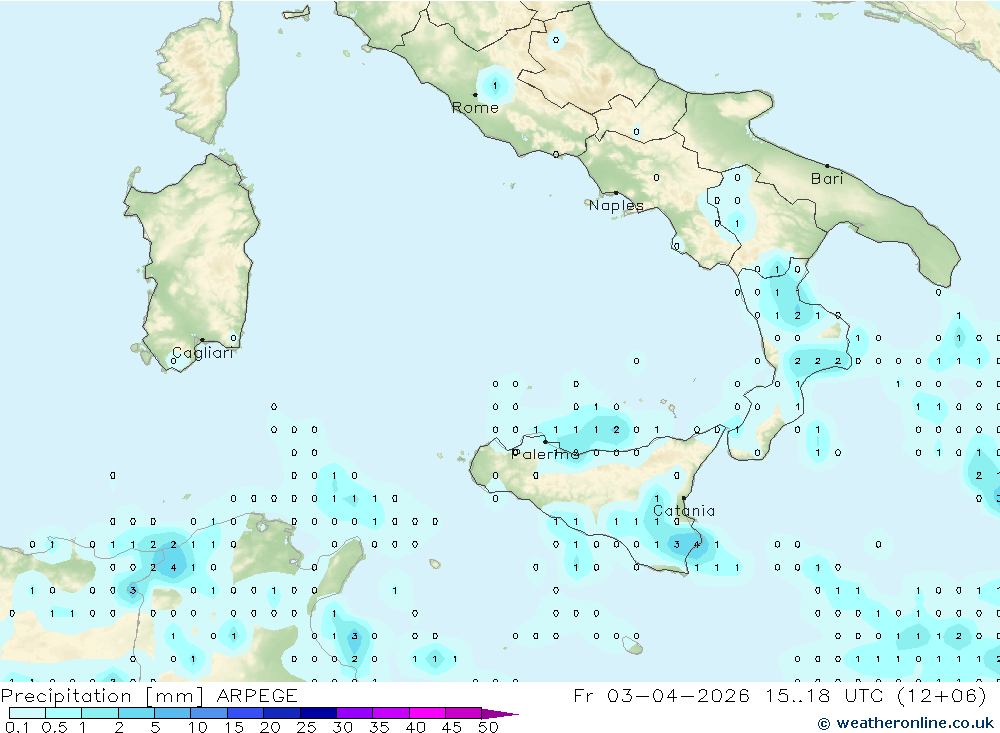Click the Palermo city label
This screenshot has width=1000, height=733.
tap(546, 454)
